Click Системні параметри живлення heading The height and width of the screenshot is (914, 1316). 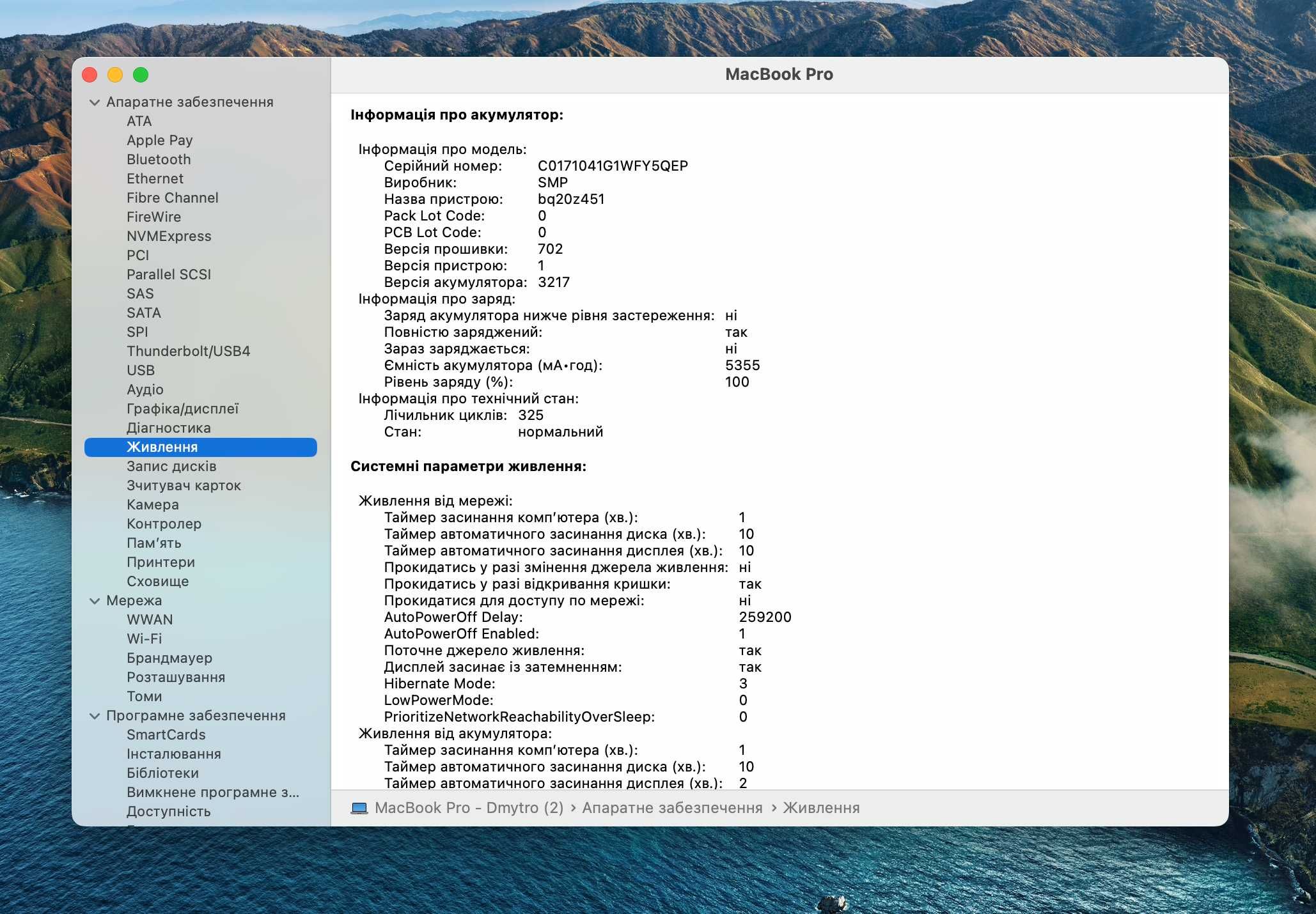pyautogui.click(x=469, y=467)
